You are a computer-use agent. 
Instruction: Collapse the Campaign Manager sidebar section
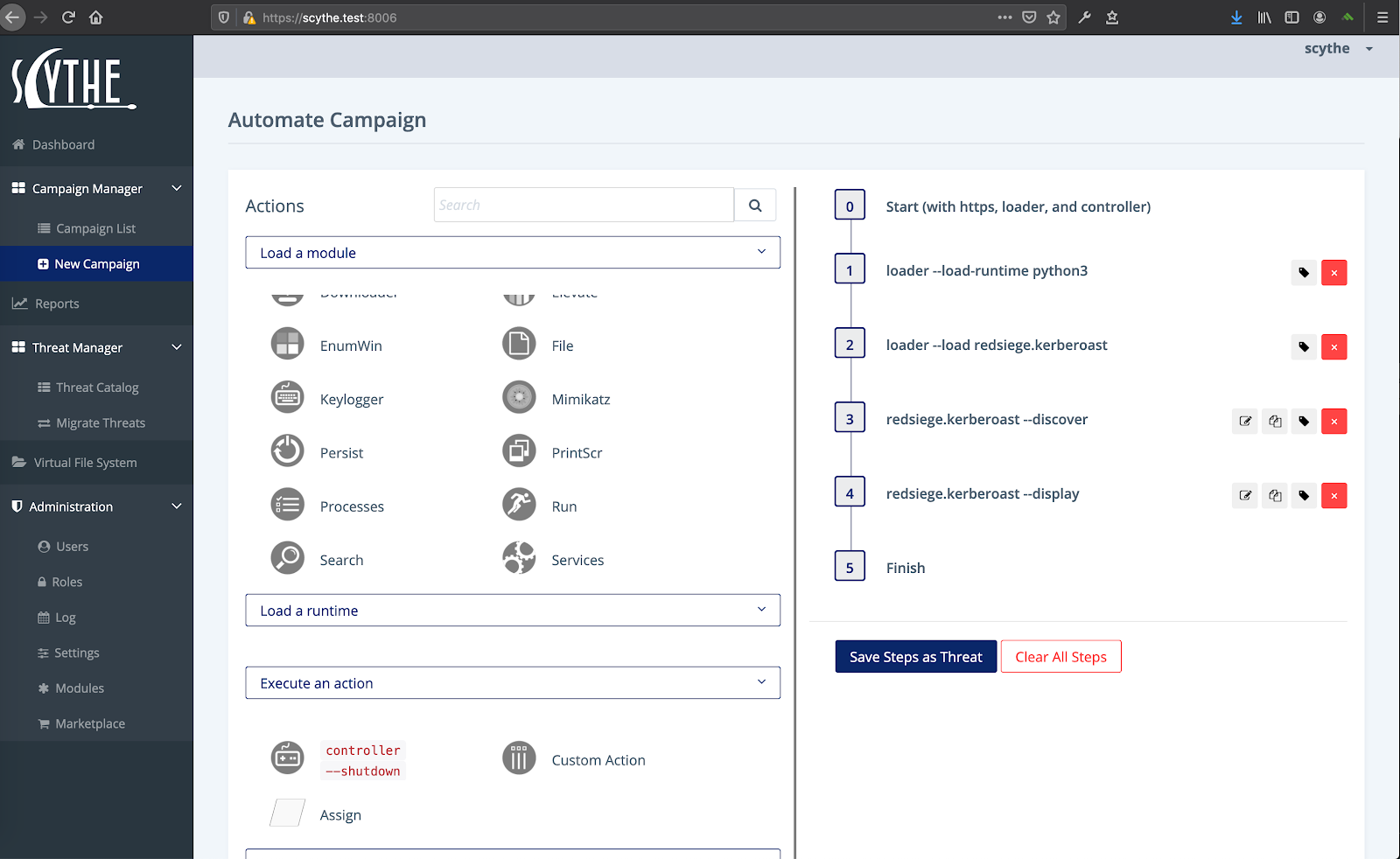[x=96, y=189]
